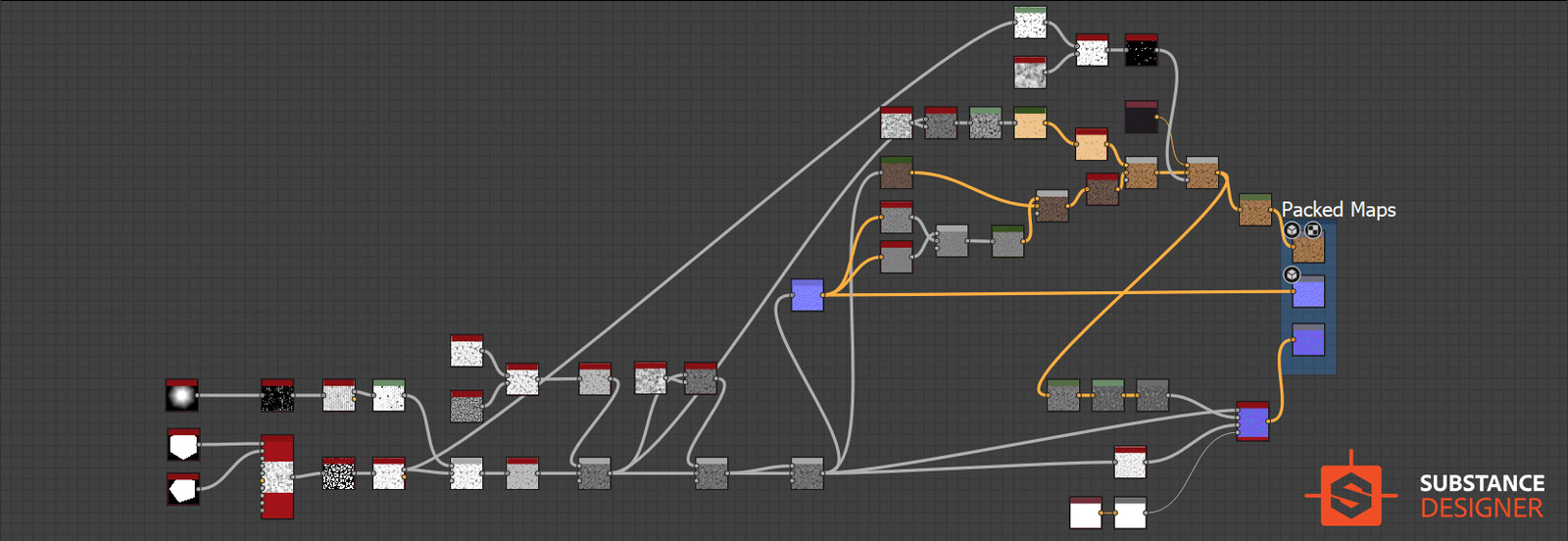Select the black-and-white speckled noise node right of the tall red node
1568x541 pixels.
(339, 473)
